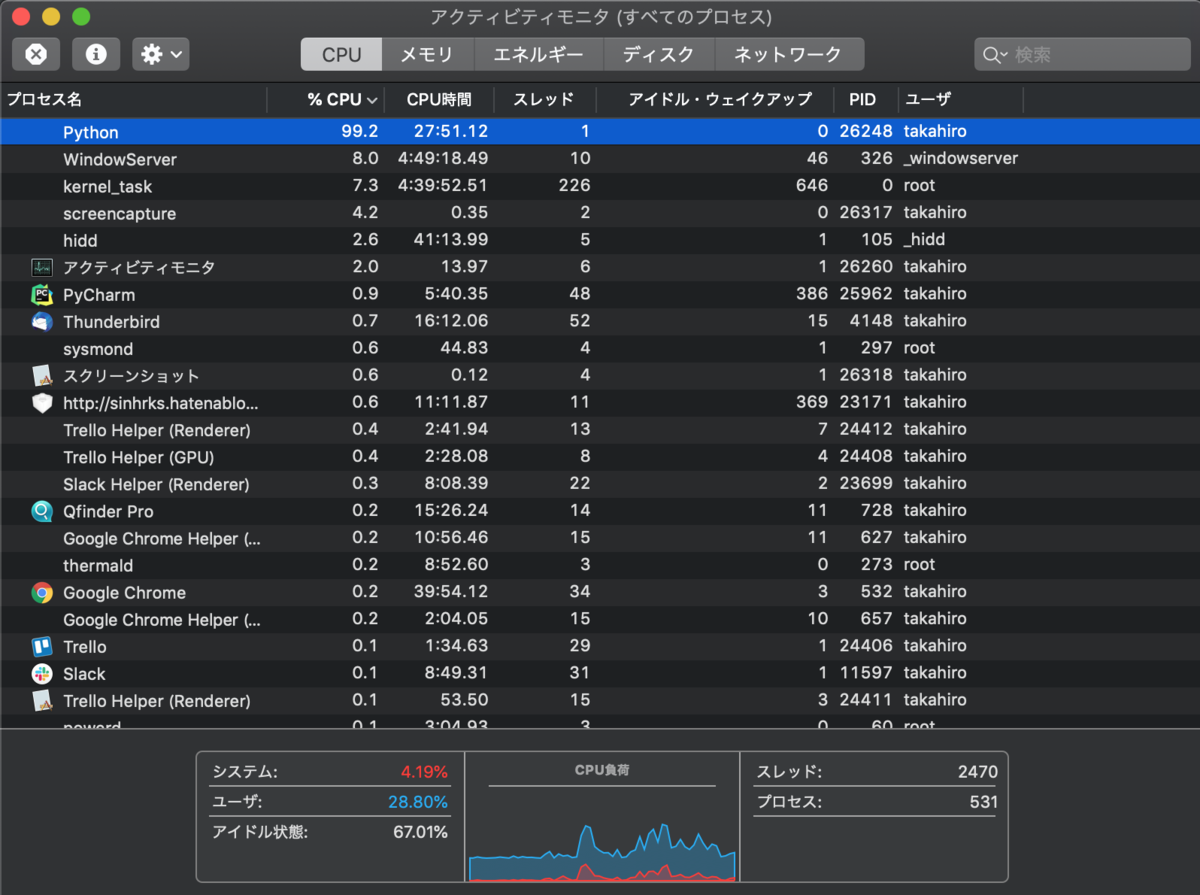Viewport: 1200px width, 895px height.
Task: Click the プロセス 531 count
Action: 983,802
